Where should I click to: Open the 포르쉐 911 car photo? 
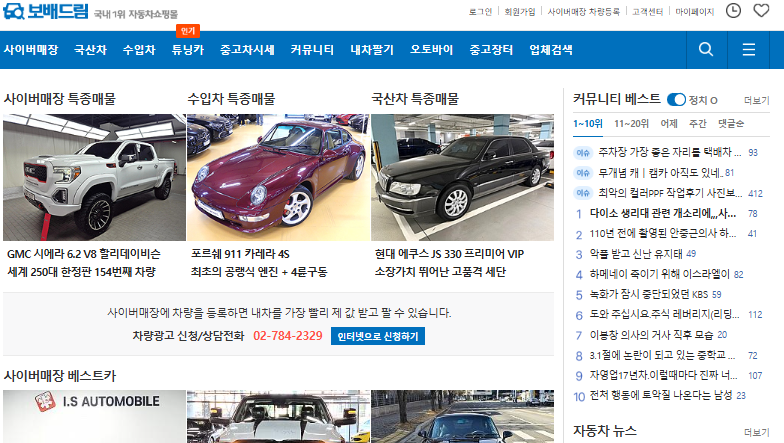[x=278, y=178]
